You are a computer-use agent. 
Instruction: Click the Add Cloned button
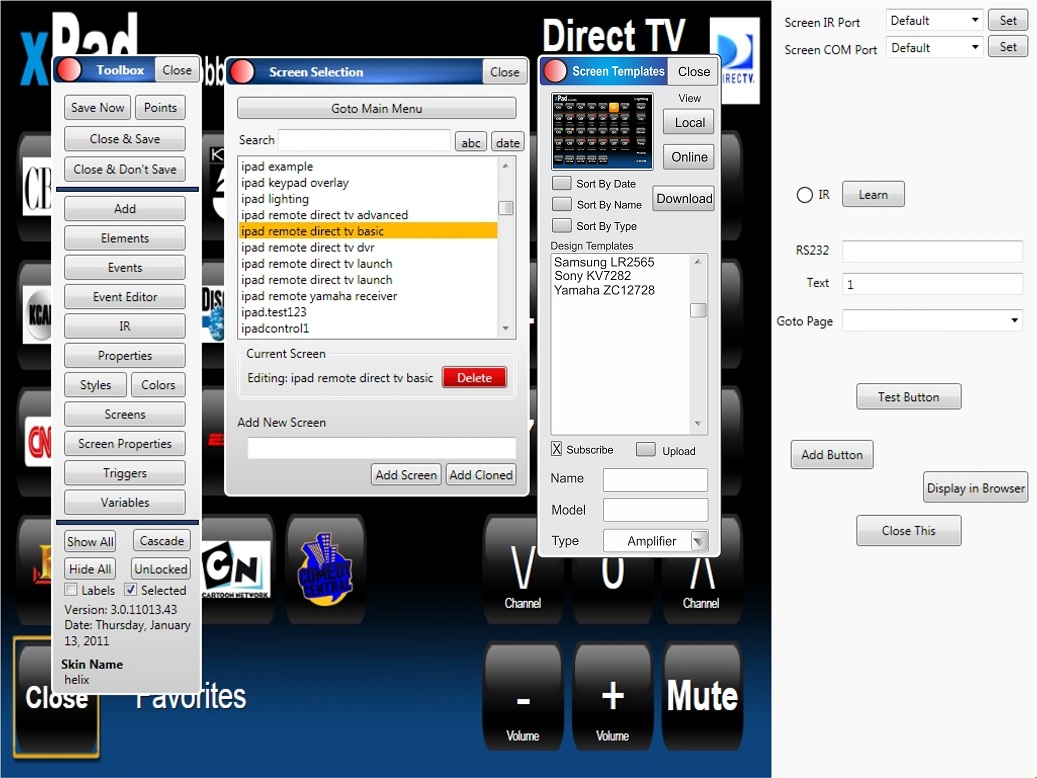[x=481, y=475]
